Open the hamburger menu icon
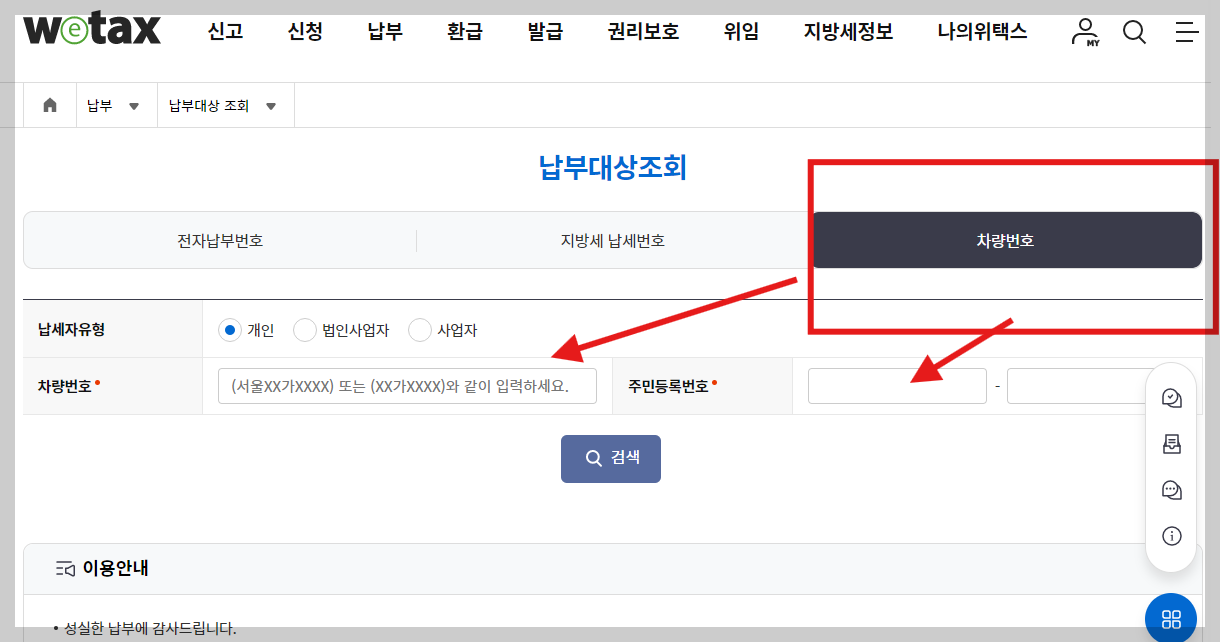 pos(1186,32)
